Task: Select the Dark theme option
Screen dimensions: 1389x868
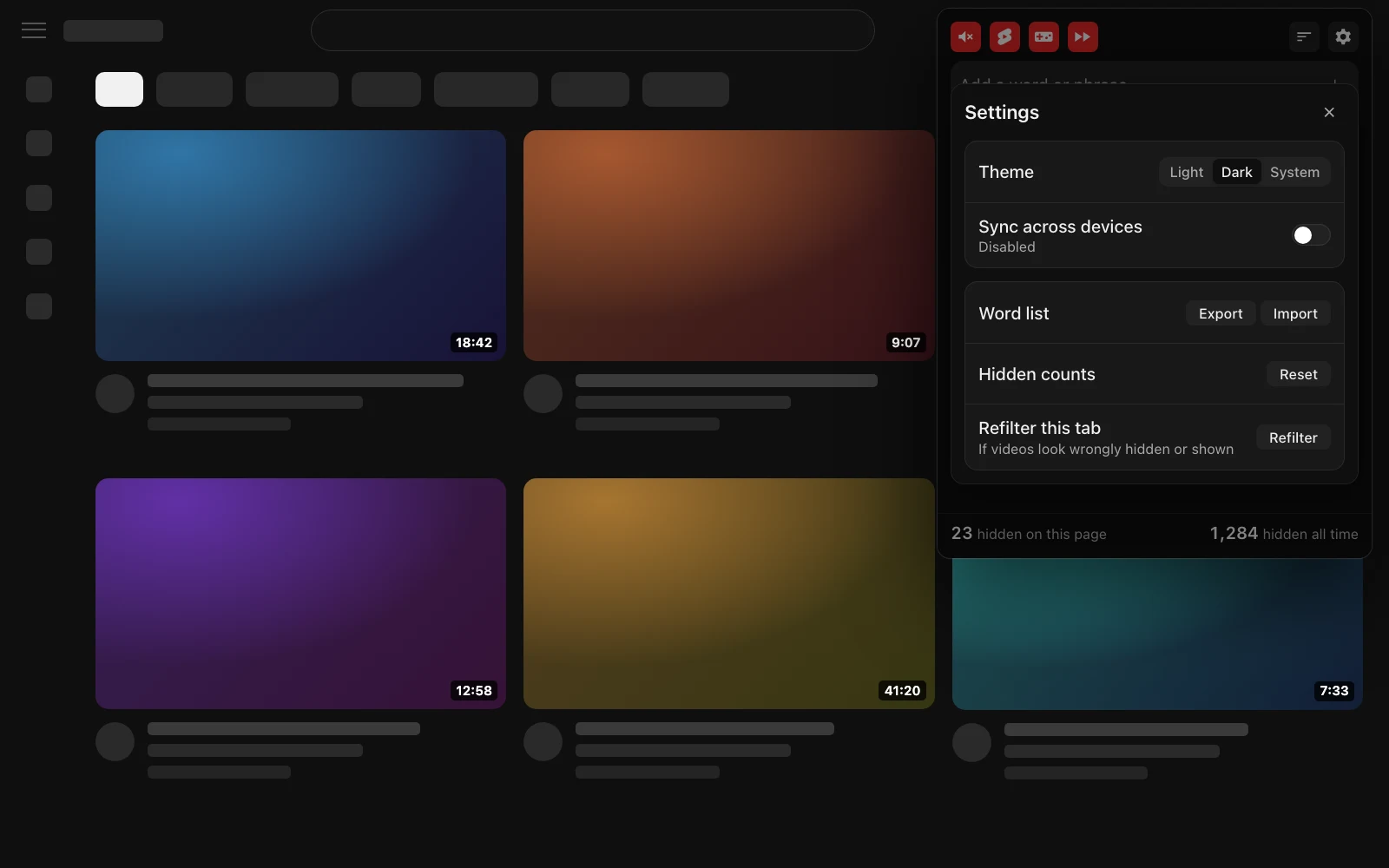Action: pos(1236,172)
